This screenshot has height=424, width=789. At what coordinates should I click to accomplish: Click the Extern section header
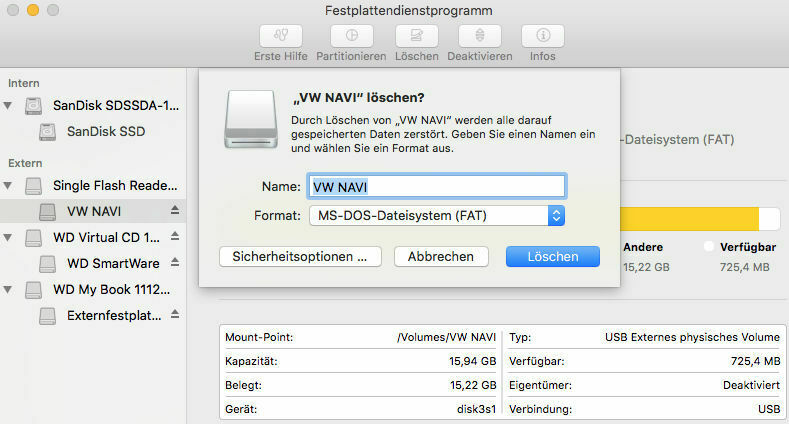[25, 163]
